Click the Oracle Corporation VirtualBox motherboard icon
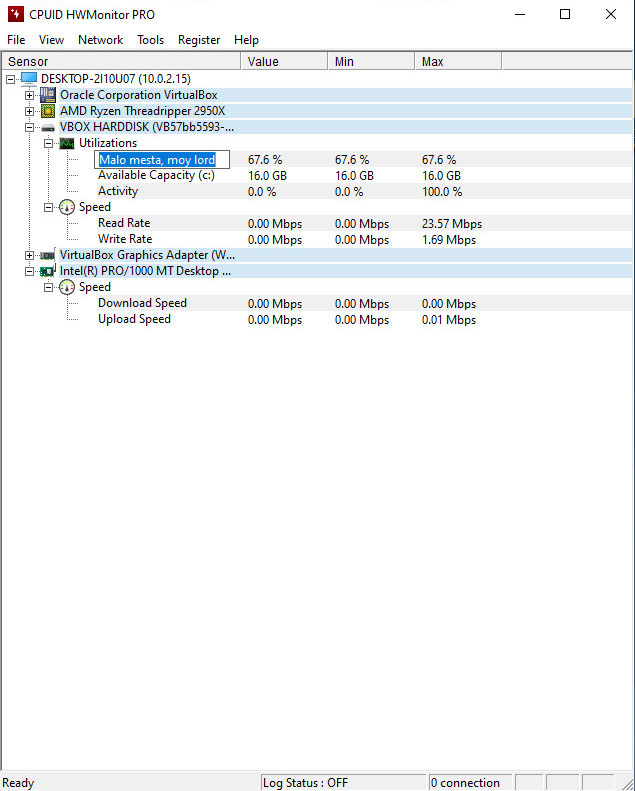 tap(48, 95)
